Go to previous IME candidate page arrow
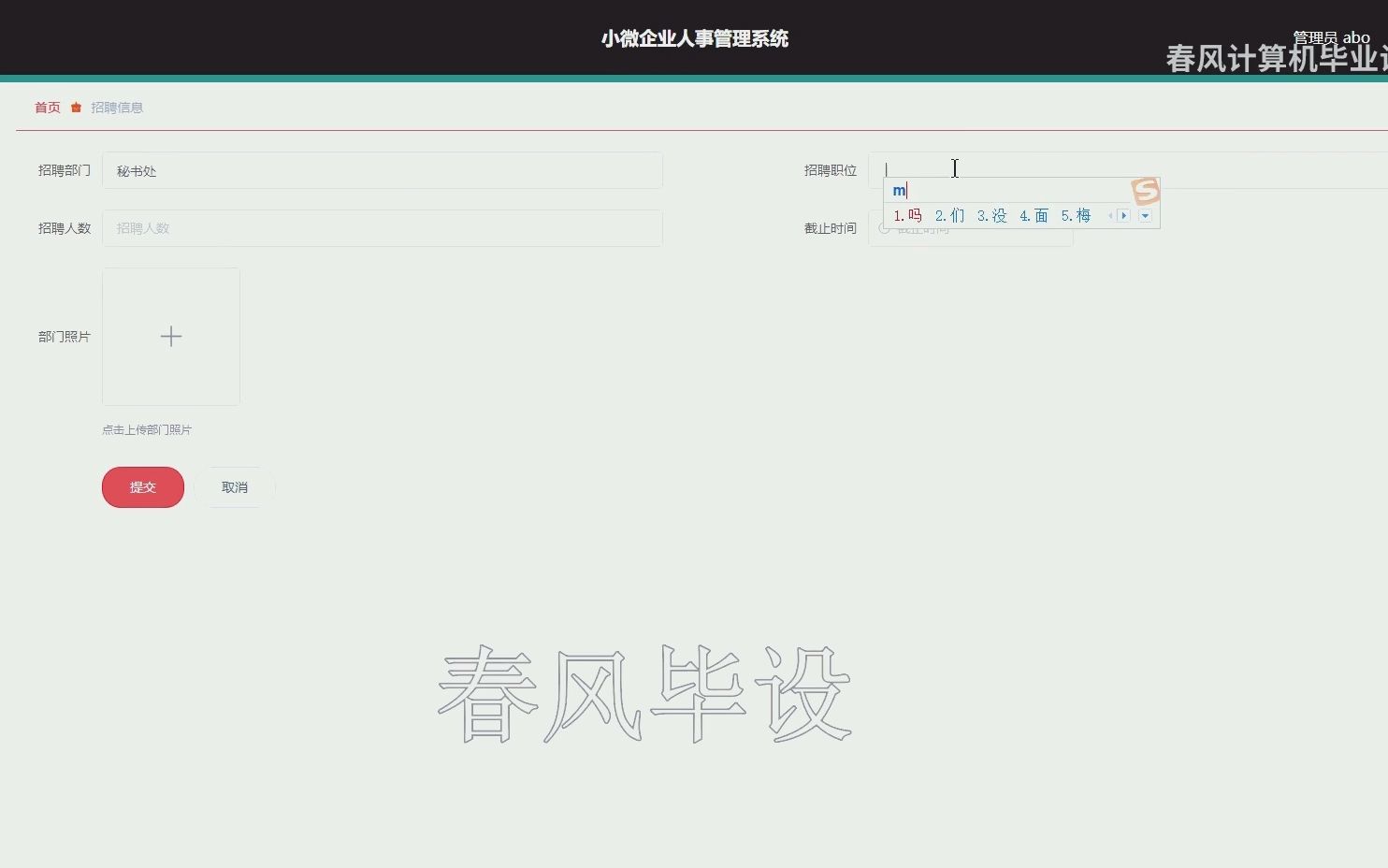 (x=1110, y=216)
